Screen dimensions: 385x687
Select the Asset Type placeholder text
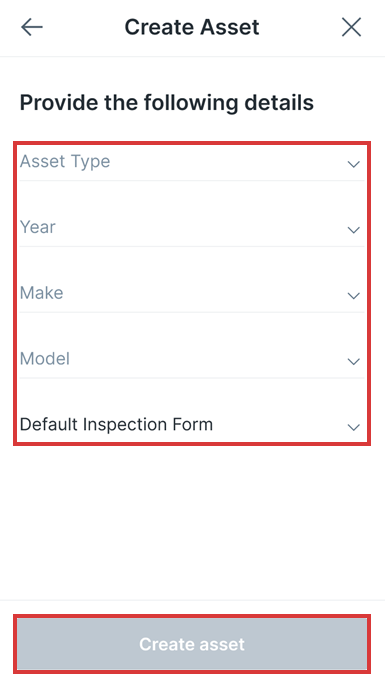[65, 162]
